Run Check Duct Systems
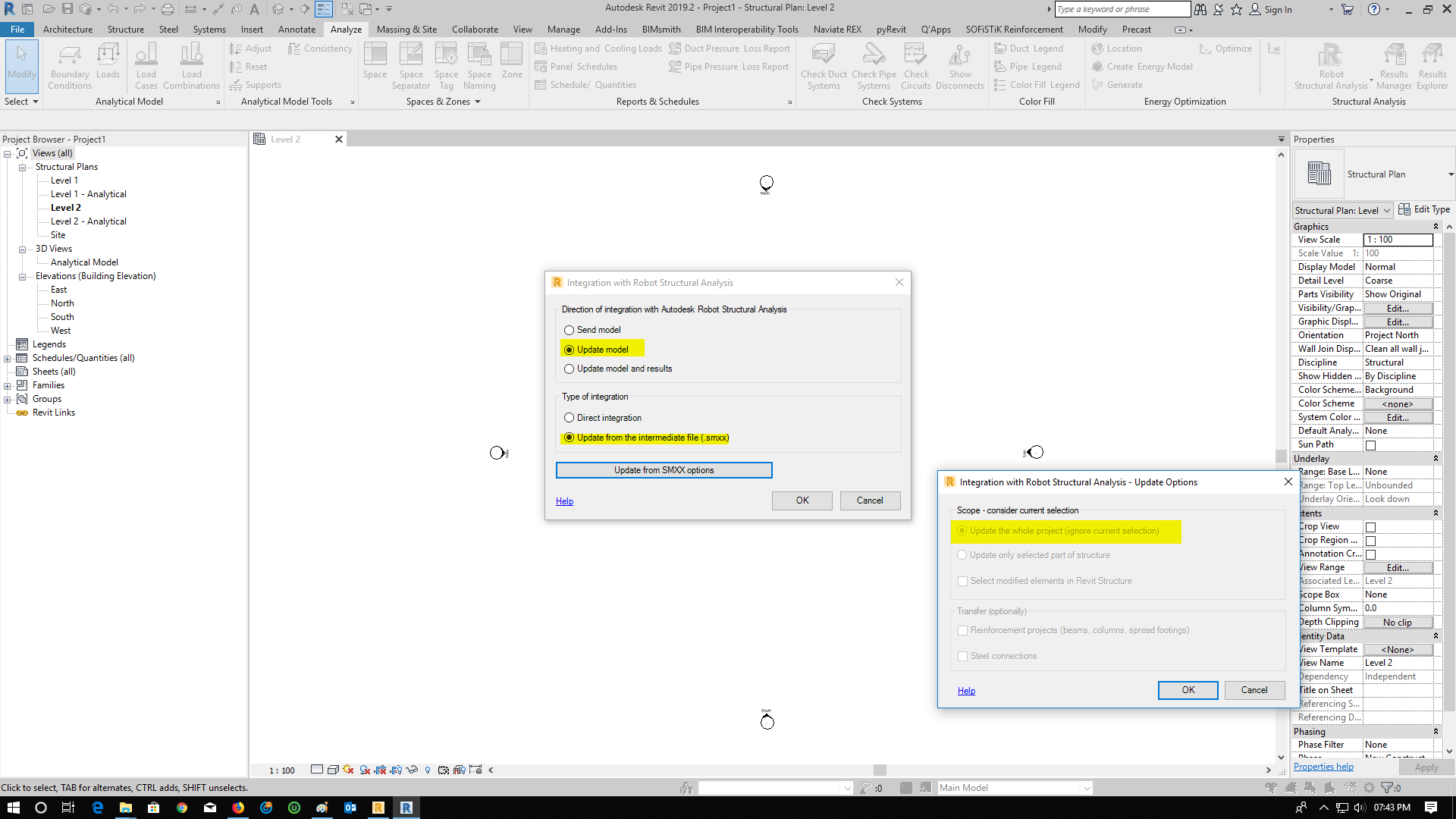1456x819 pixels. point(824,64)
